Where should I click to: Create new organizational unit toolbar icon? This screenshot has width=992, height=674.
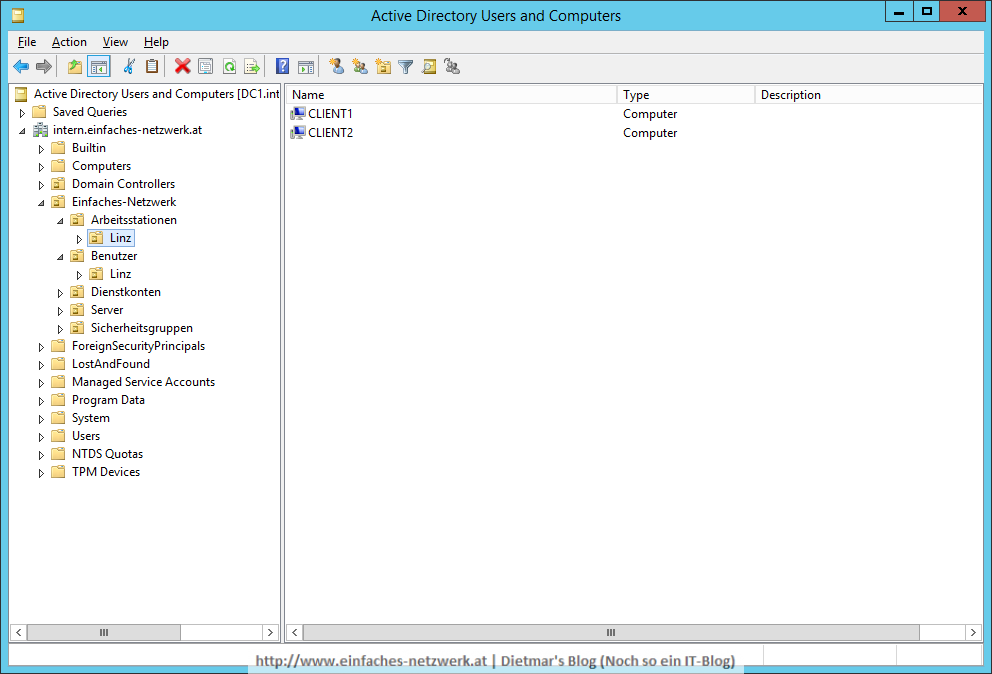click(x=383, y=66)
